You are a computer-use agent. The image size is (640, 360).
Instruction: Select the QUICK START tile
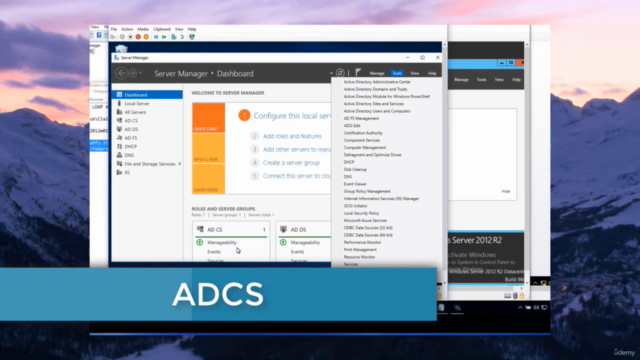tap(209, 118)
